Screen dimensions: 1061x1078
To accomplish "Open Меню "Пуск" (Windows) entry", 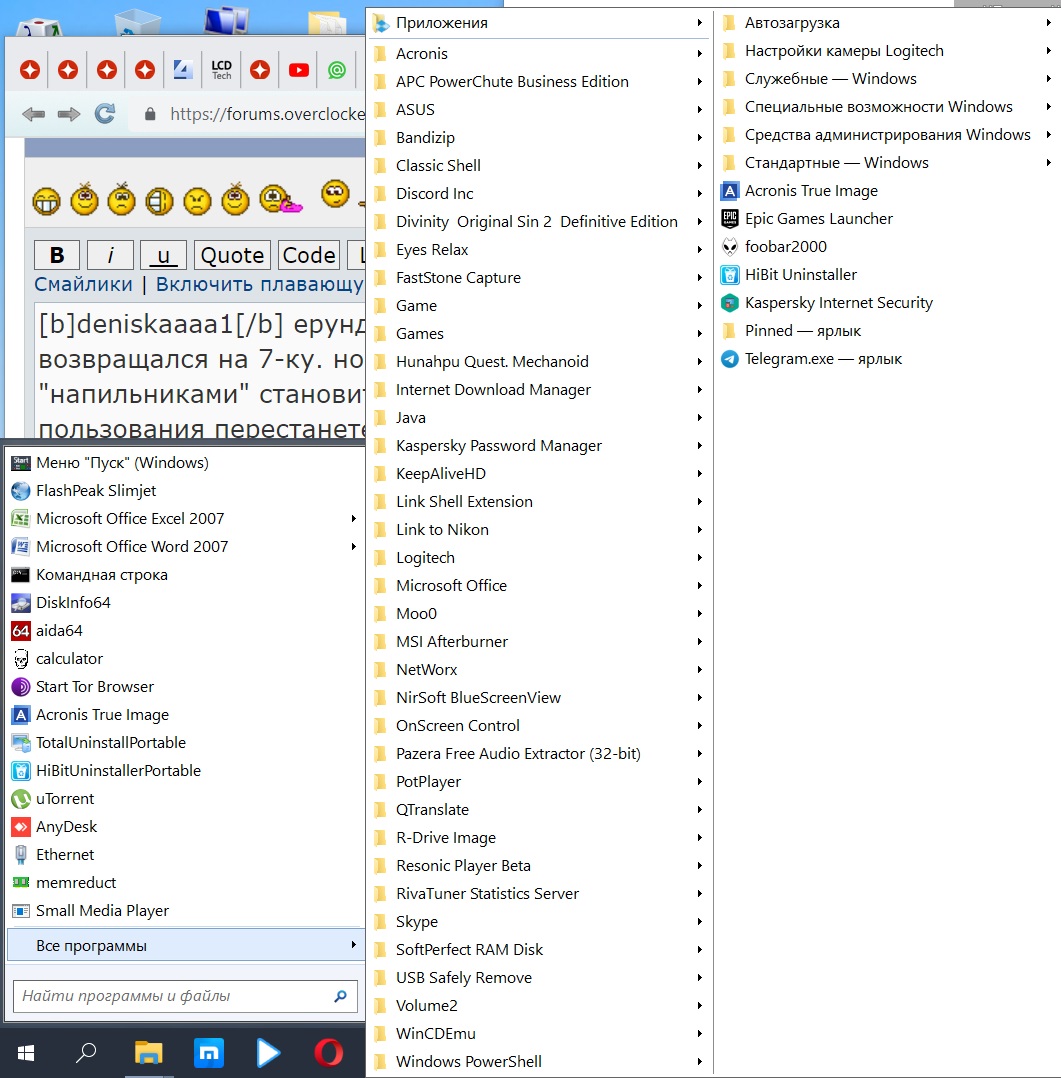I will point(186,462).
